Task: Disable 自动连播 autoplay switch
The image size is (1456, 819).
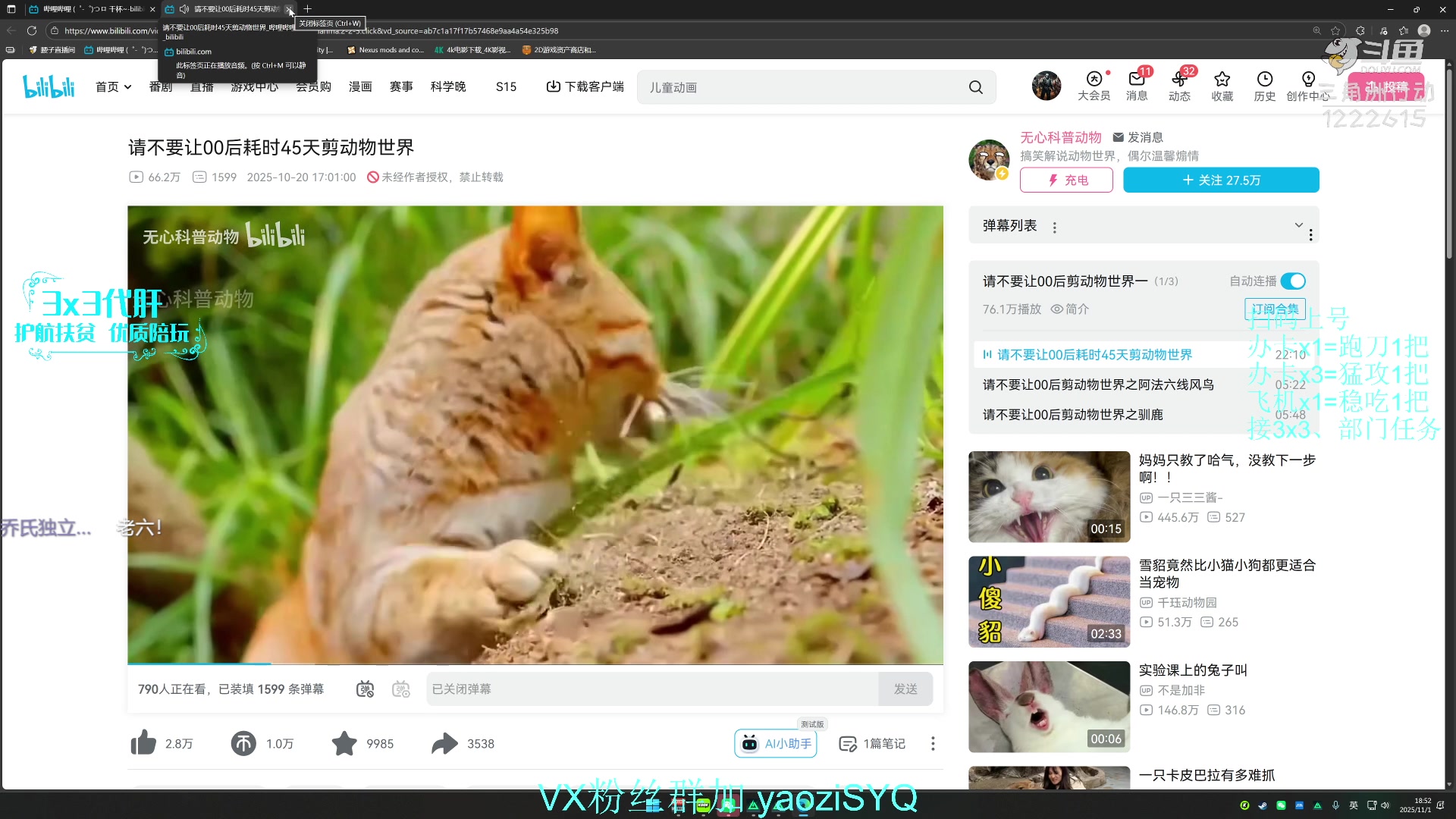Action: pyautogui.click(x=1293, y=281)
